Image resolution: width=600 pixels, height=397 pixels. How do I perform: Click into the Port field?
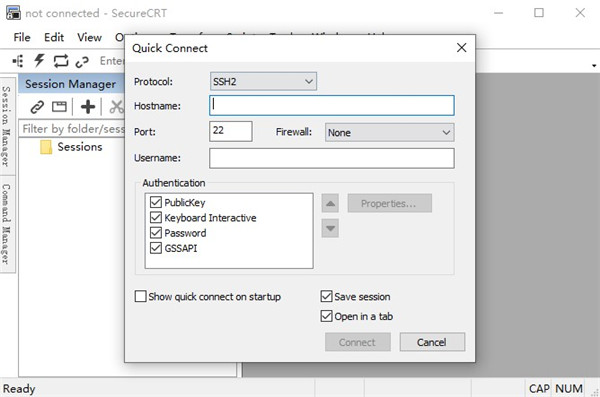click(231, 131)
